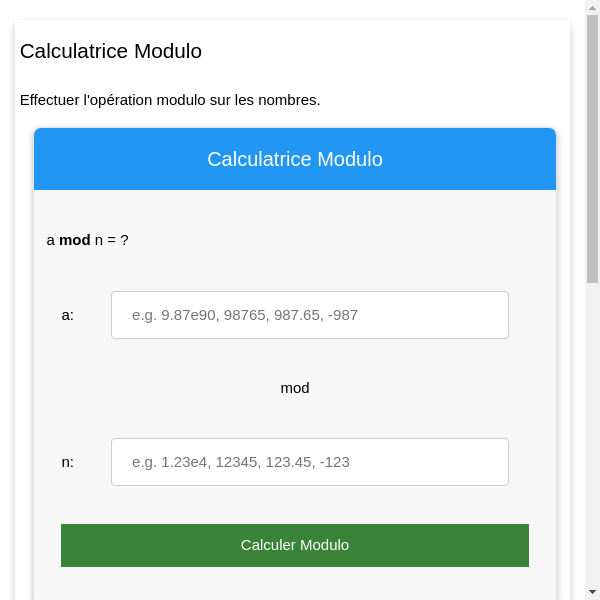Viewport: 600px width, 600px height.
Task: Click the "n:" field label
Action: tap(68, 462)
